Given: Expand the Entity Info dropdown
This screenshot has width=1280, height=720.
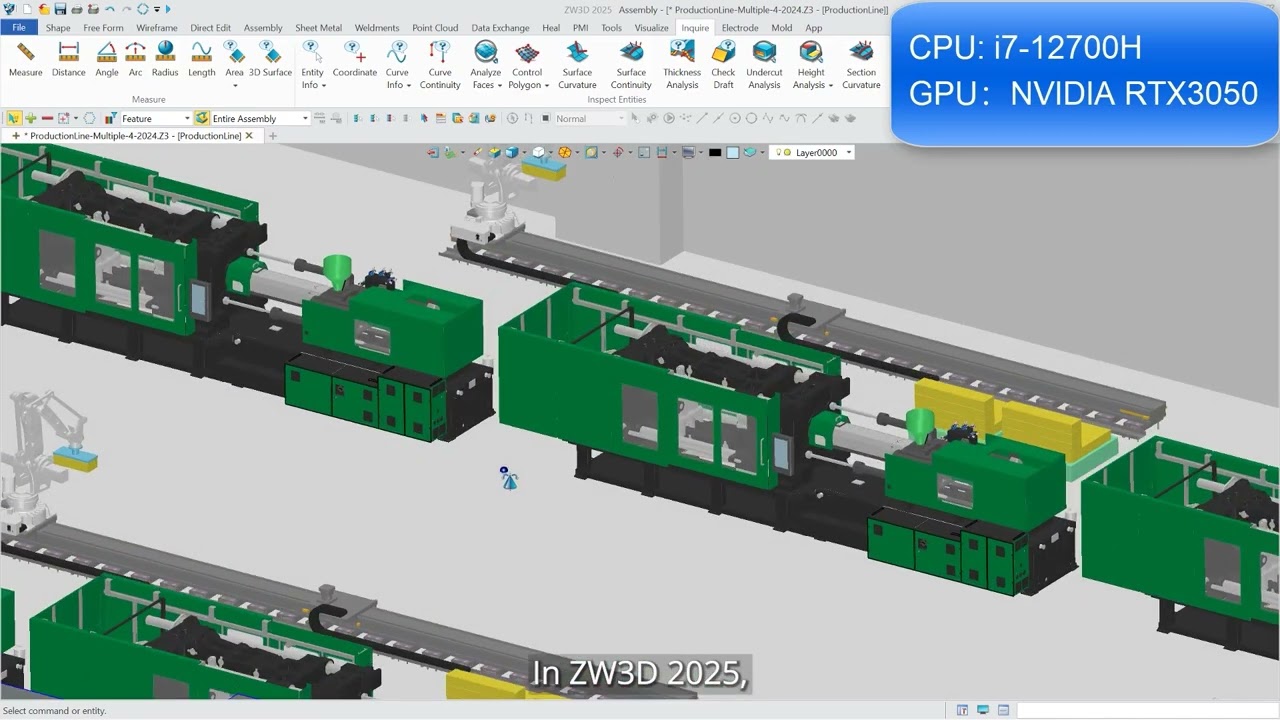Looking at the screenshot, I should point(324,86).
